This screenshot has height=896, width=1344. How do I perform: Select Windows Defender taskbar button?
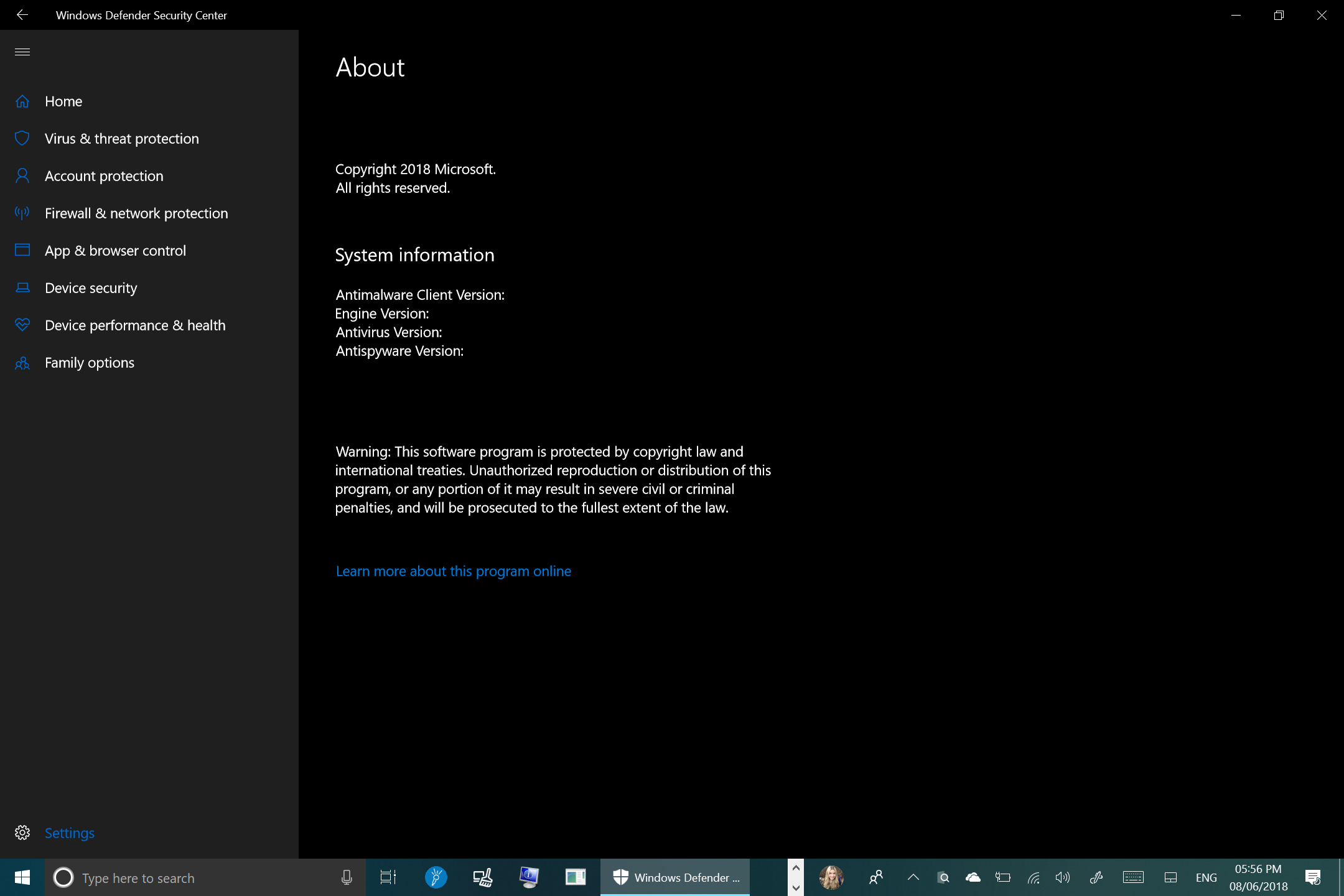point(675,877)
